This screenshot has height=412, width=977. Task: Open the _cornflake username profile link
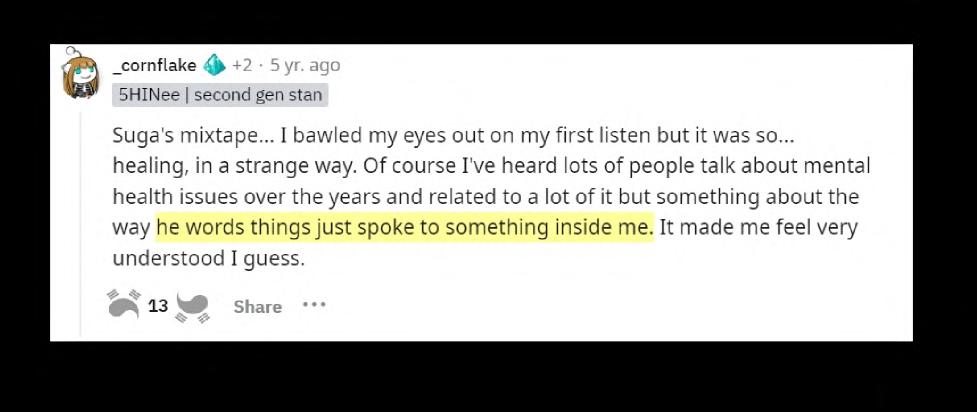click(154, 66)
